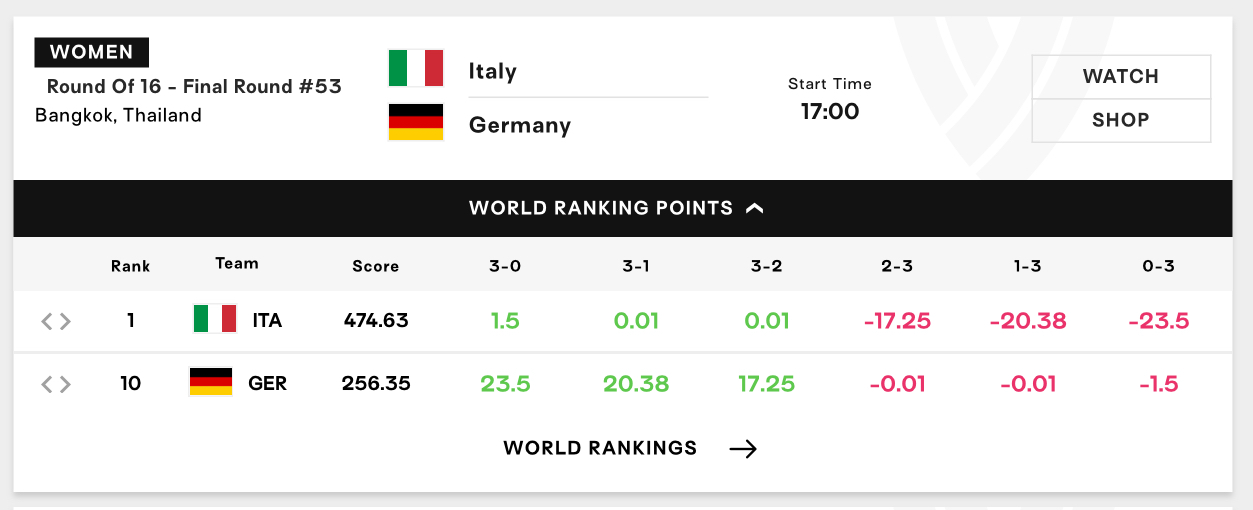Select the ITA 474.63 score cell
This screenshot has width=1253, height=510.
click(376, 321)
